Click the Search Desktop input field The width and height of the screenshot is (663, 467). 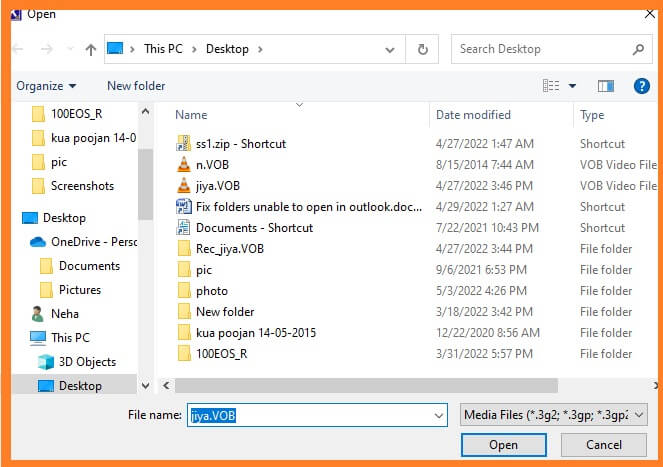(x=540, y=49)
